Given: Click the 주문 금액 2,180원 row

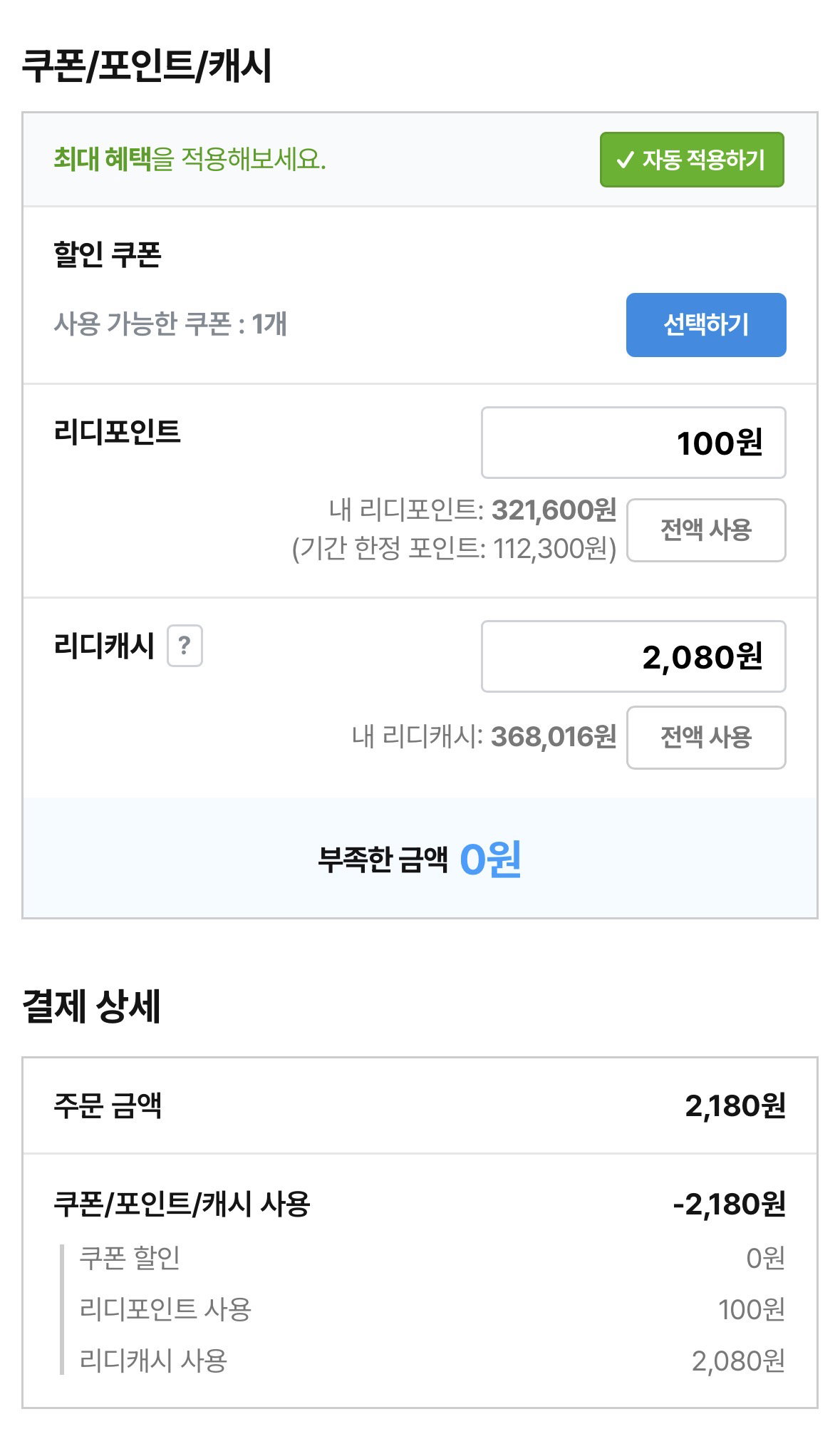Looking at the screenshot, I should tap(420, 1106).
